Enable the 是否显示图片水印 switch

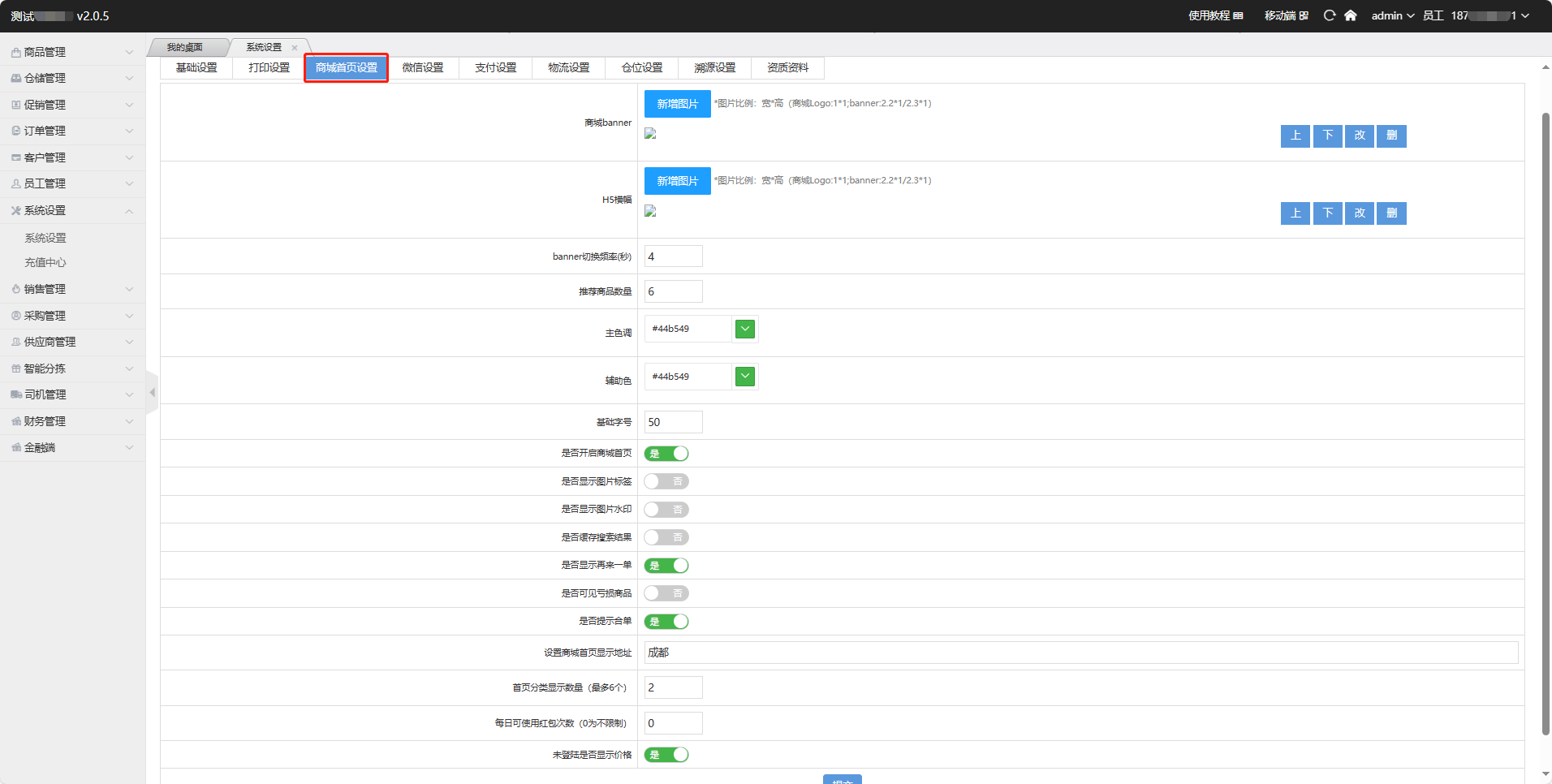pos(666,510)
